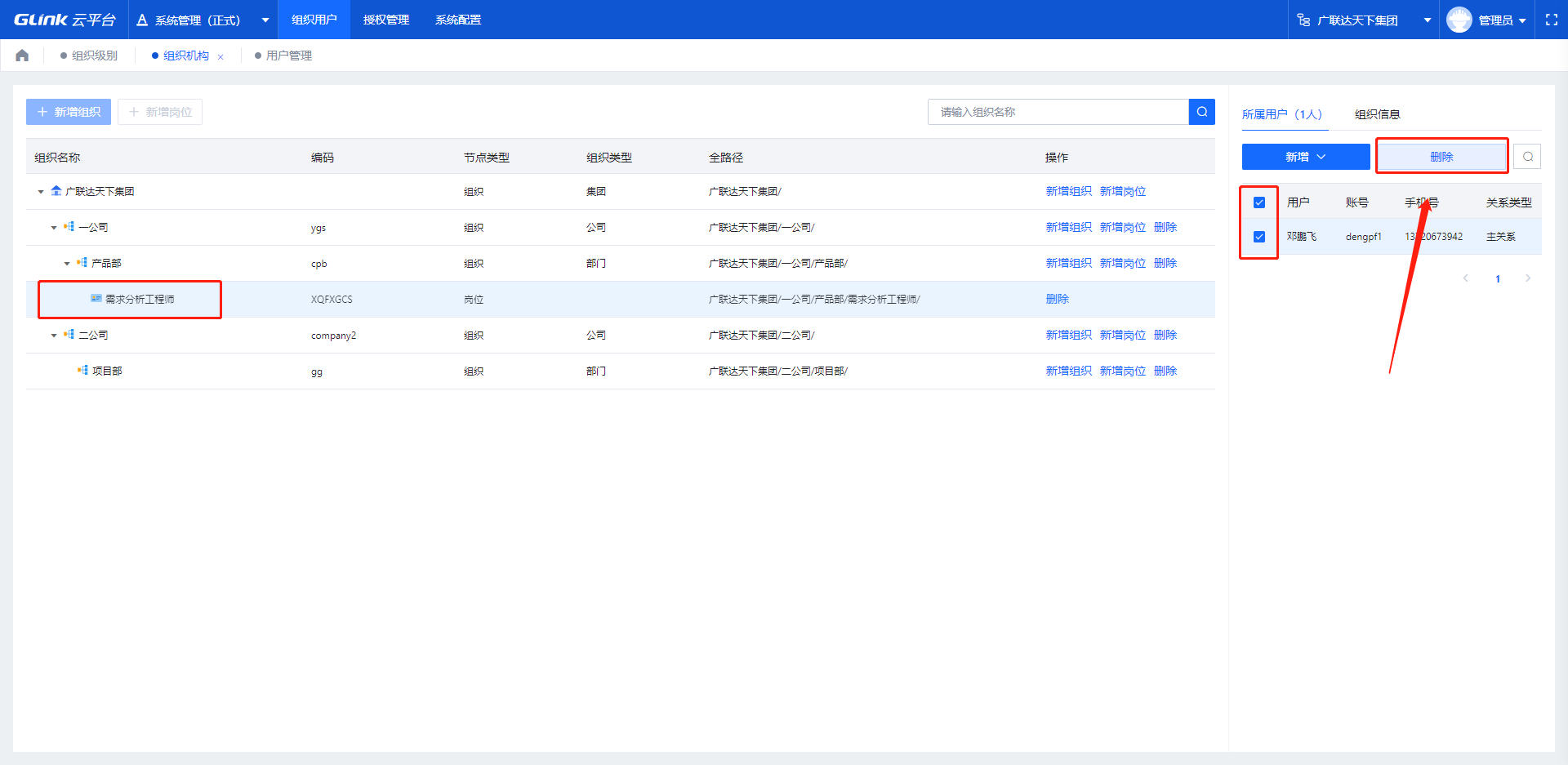This screenshot has width=1568, height=765.
Task: Open the 用户管理 tab
Action: (x=283, y=56)
